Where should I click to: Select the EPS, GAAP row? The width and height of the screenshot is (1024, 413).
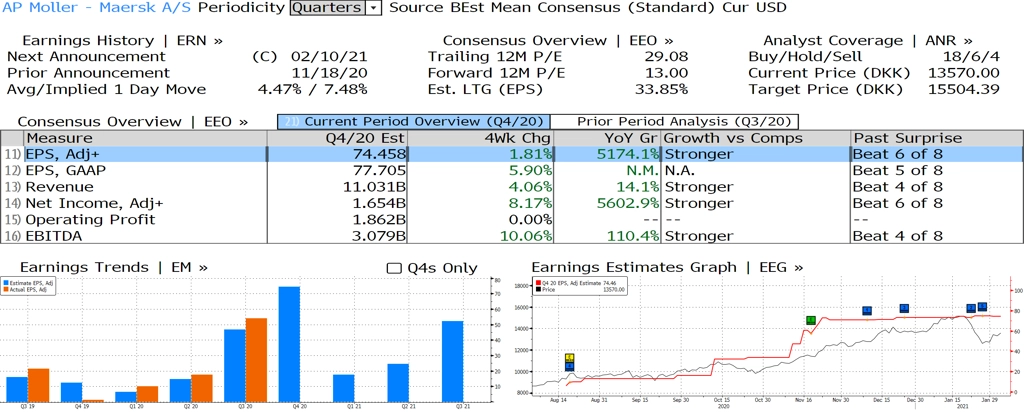pyautogui.click(x=511, y=171)
